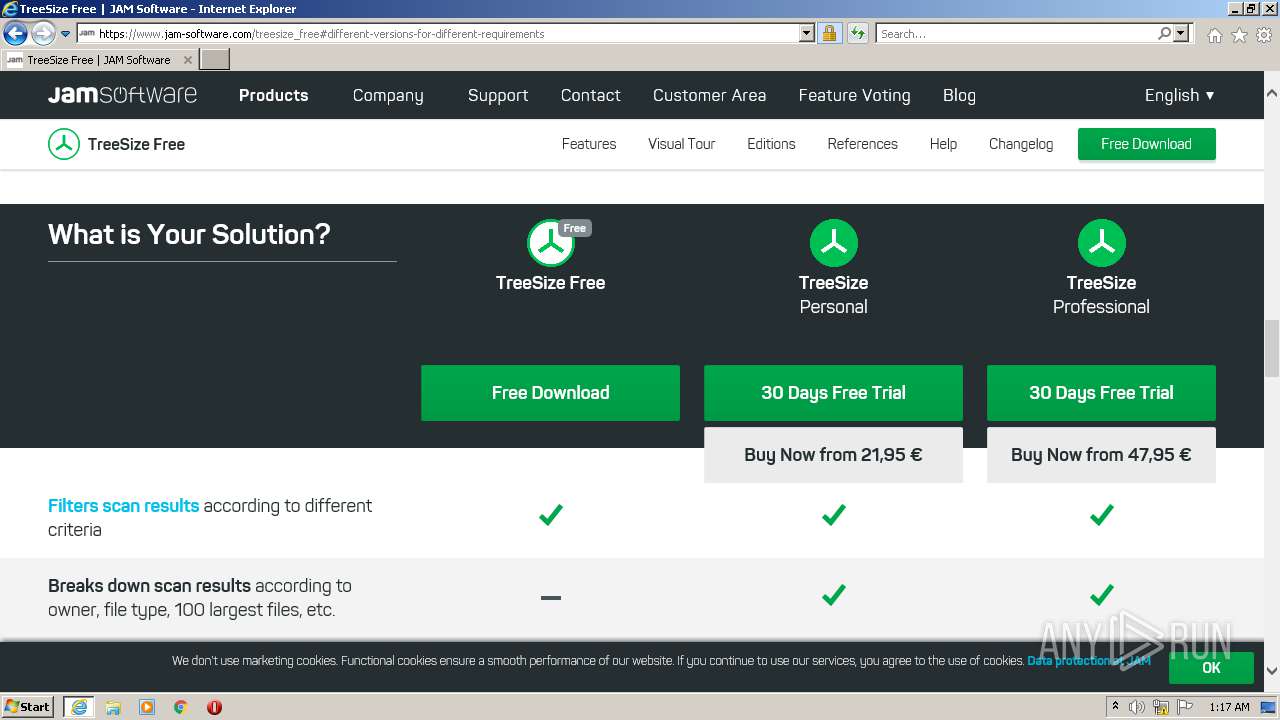Start TreeSize Professional 30 Days Free Trial
Screen dimensions: 1280x720
[x=1101, y=393]
